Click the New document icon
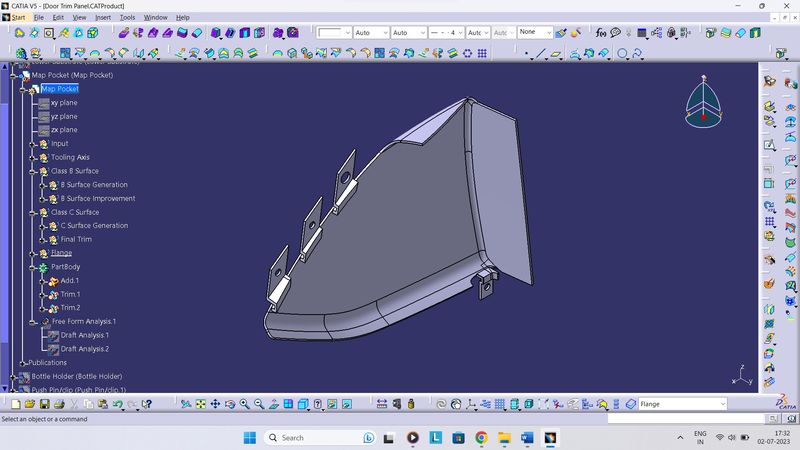This screenshot has width=800, height=450. [x=15, y=404]
